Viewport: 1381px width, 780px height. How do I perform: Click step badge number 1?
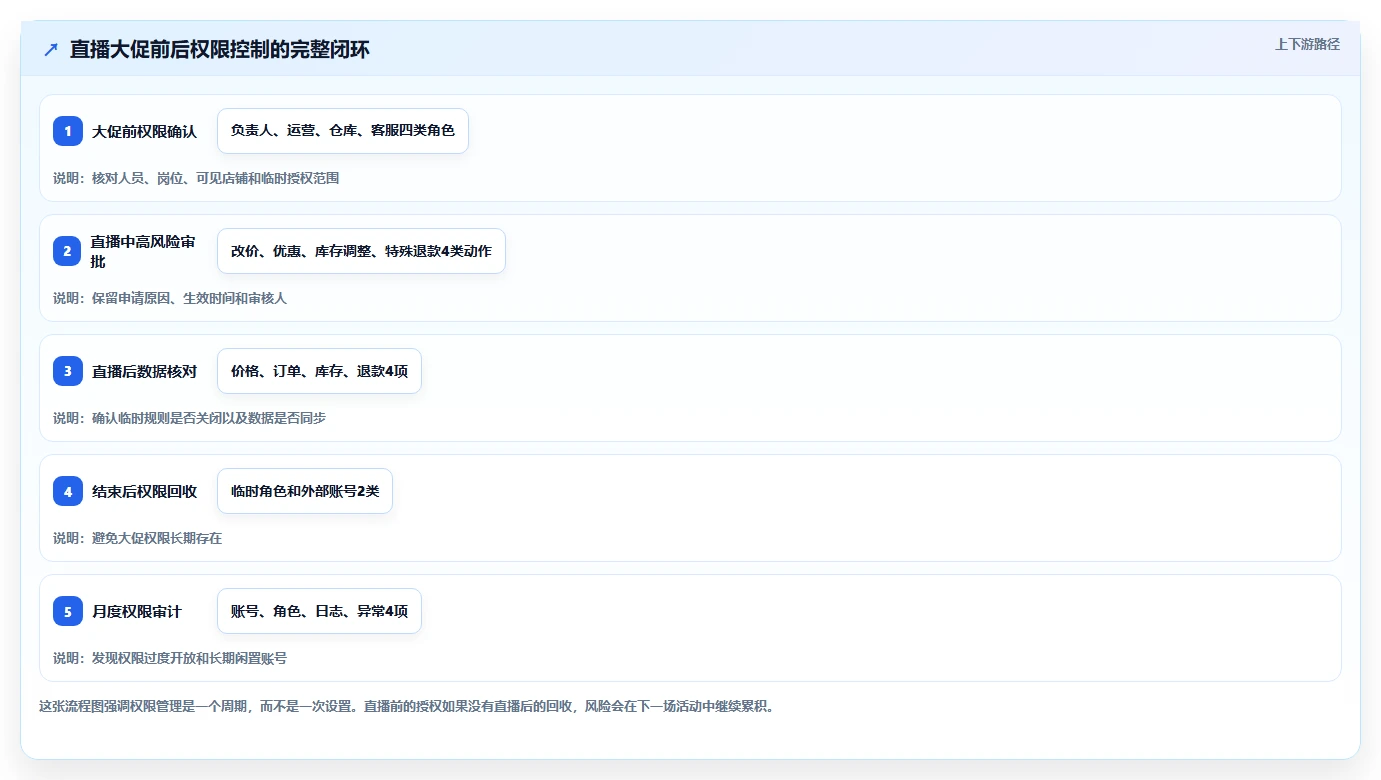click(x=68, y=131)
